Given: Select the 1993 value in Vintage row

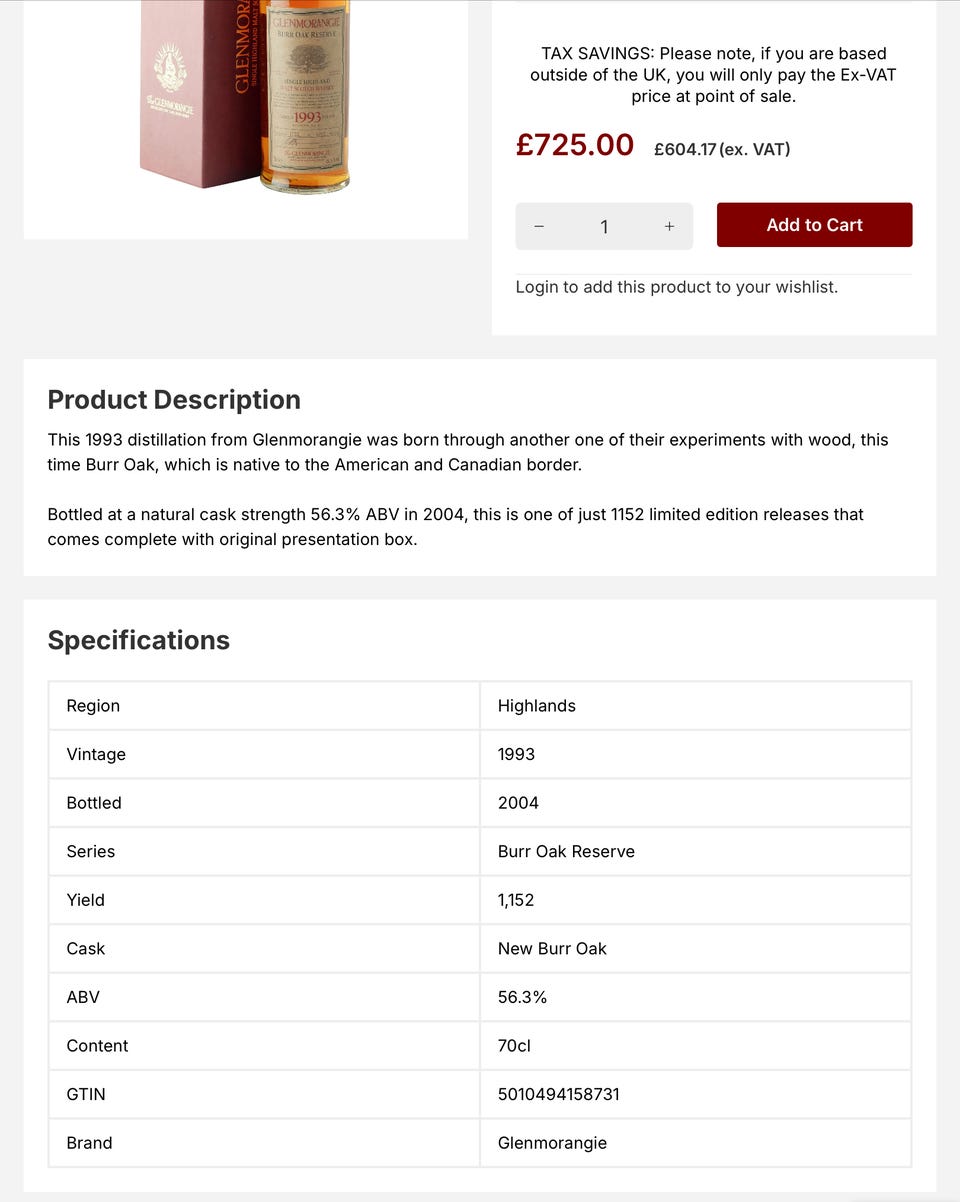Looking at the screenshot, I should tap(516, 754).
